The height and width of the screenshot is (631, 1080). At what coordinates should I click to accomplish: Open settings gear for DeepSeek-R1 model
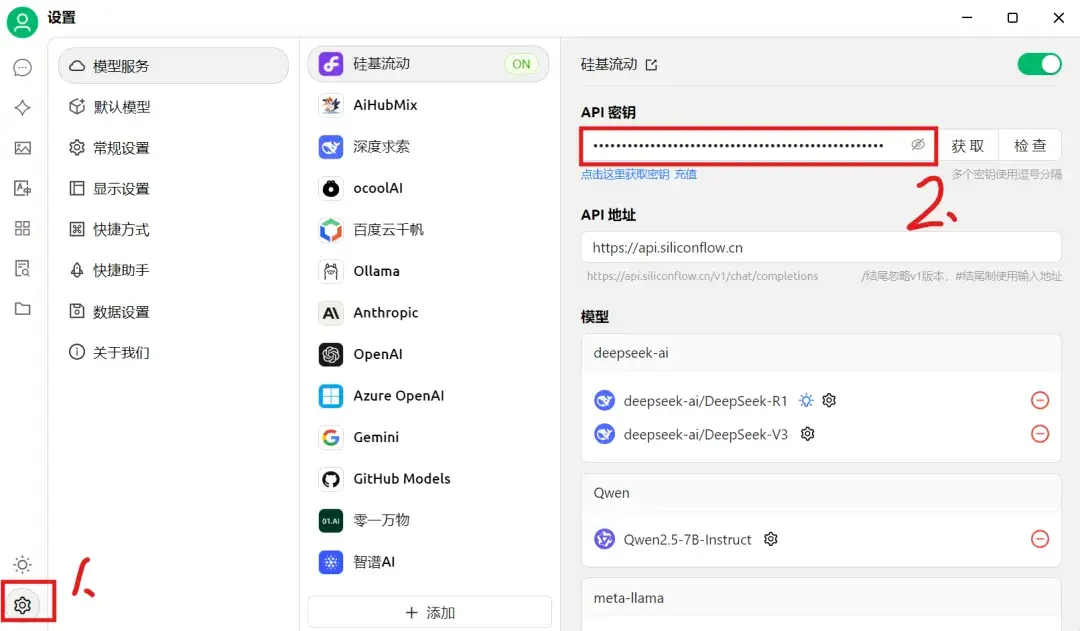pyautogui.click(x=829, y=400)
